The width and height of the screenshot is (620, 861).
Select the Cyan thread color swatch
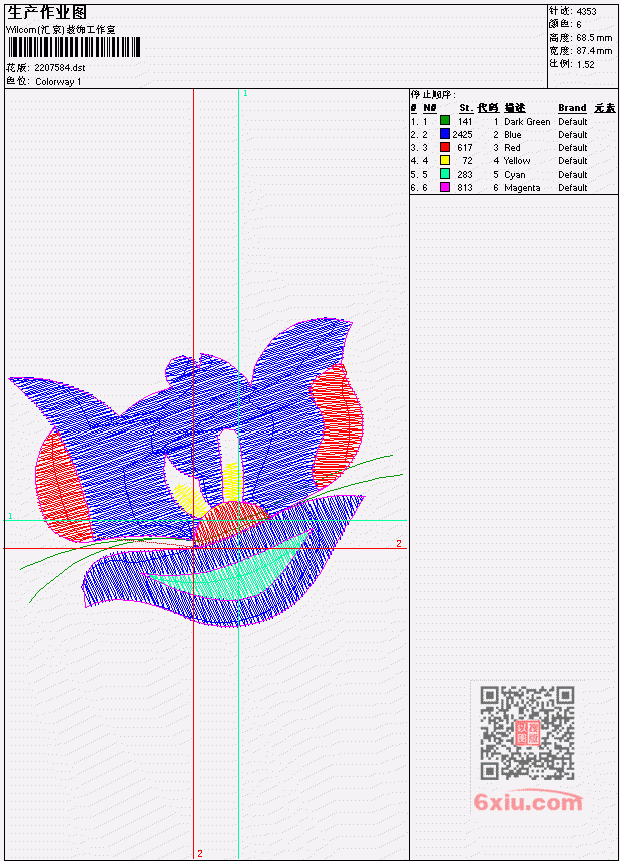pos(445,174)
